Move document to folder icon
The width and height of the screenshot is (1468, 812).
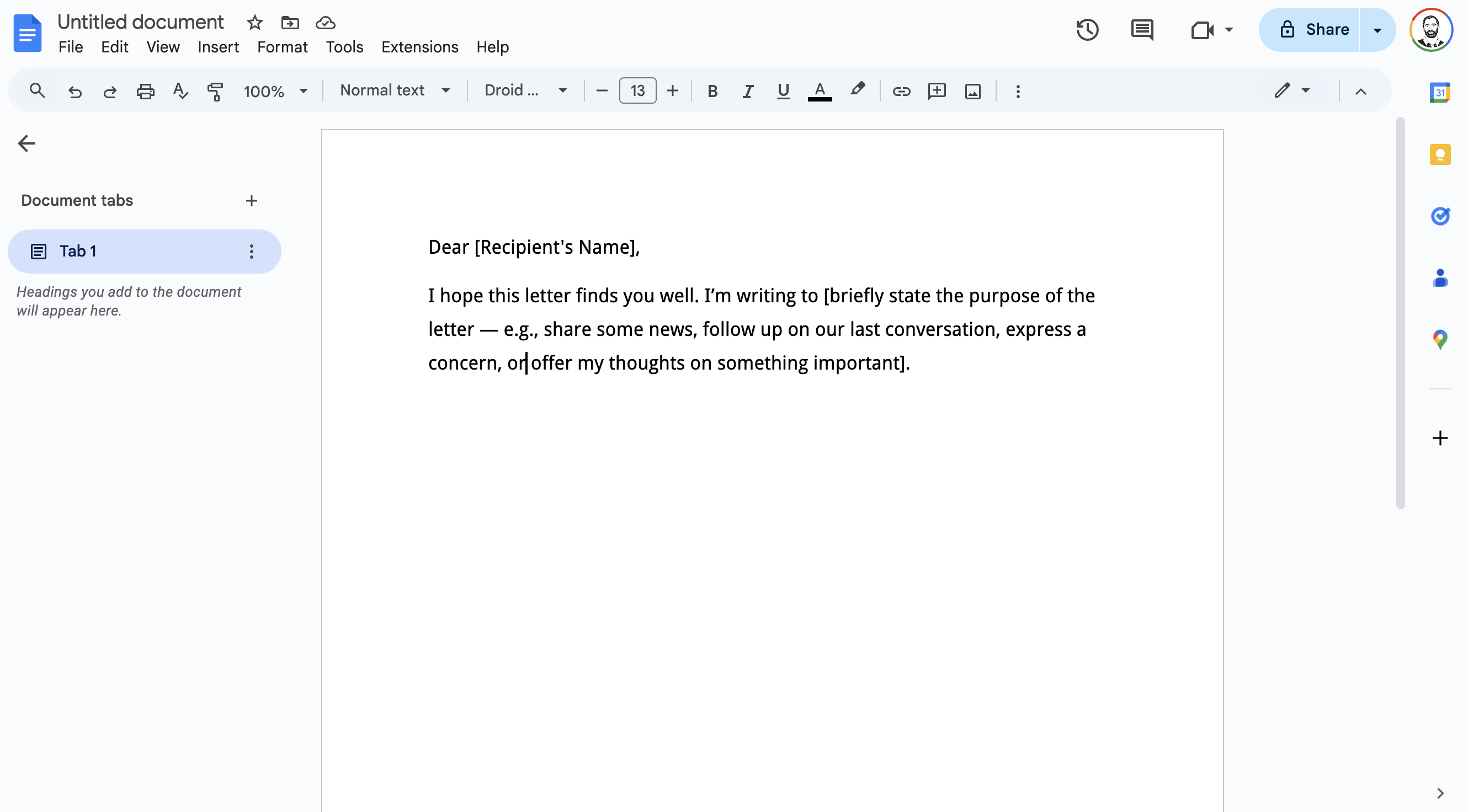290,23
